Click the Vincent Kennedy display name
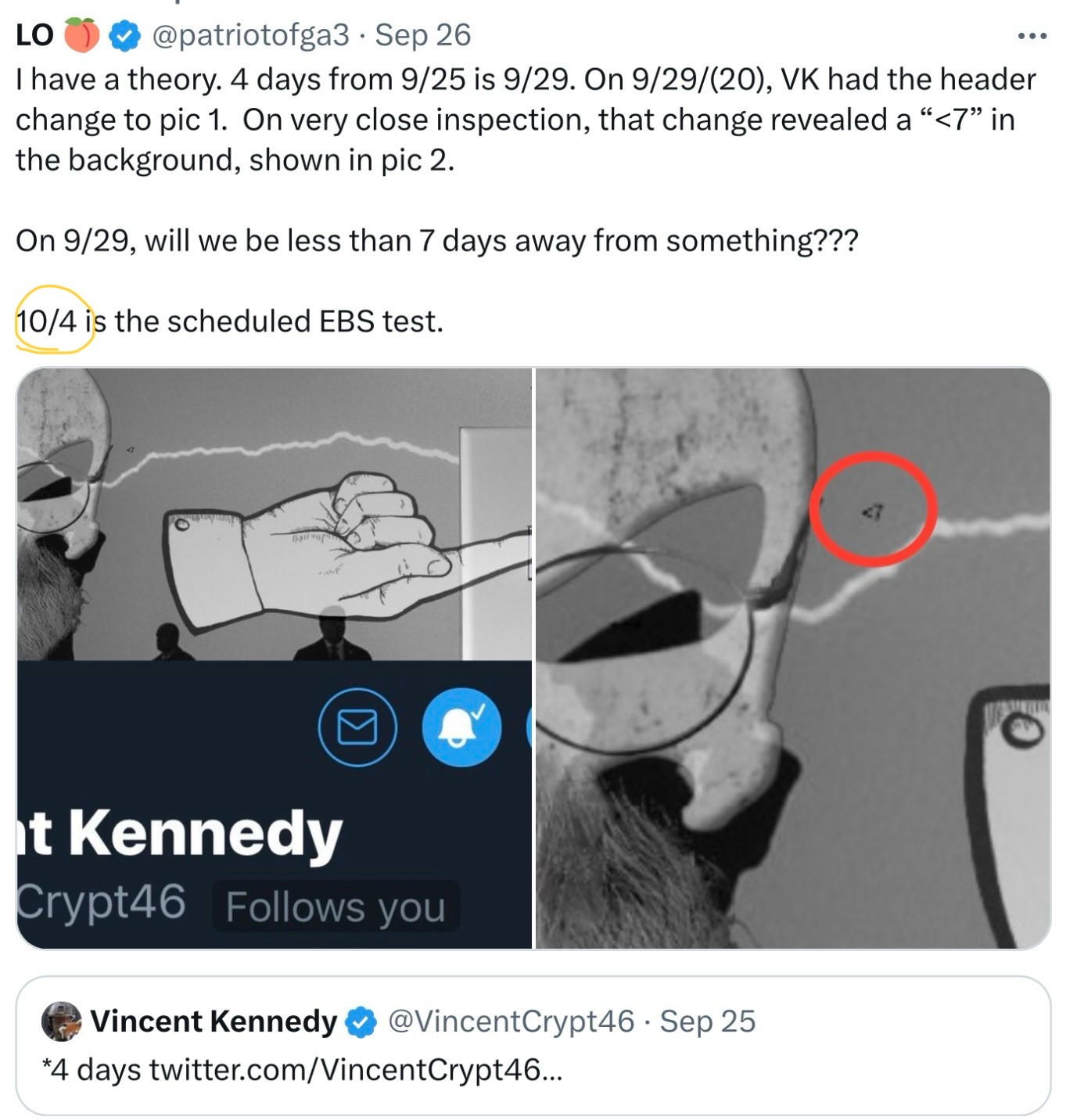The height and width of the screenshot is (1120, 1084). pos(213,1021)
